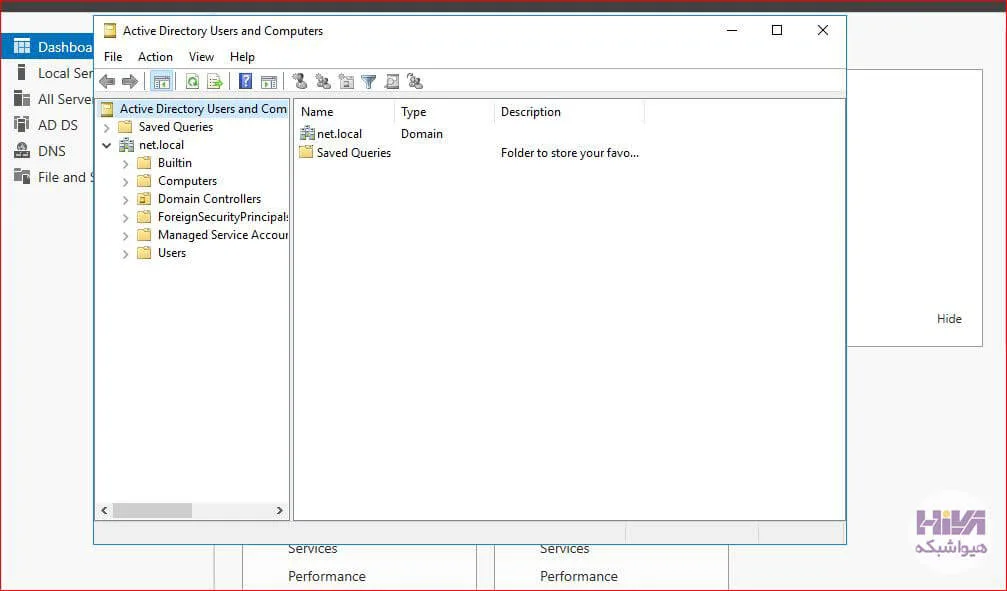Click scroll right arrow of tree scrollbar

pos(279,510)
